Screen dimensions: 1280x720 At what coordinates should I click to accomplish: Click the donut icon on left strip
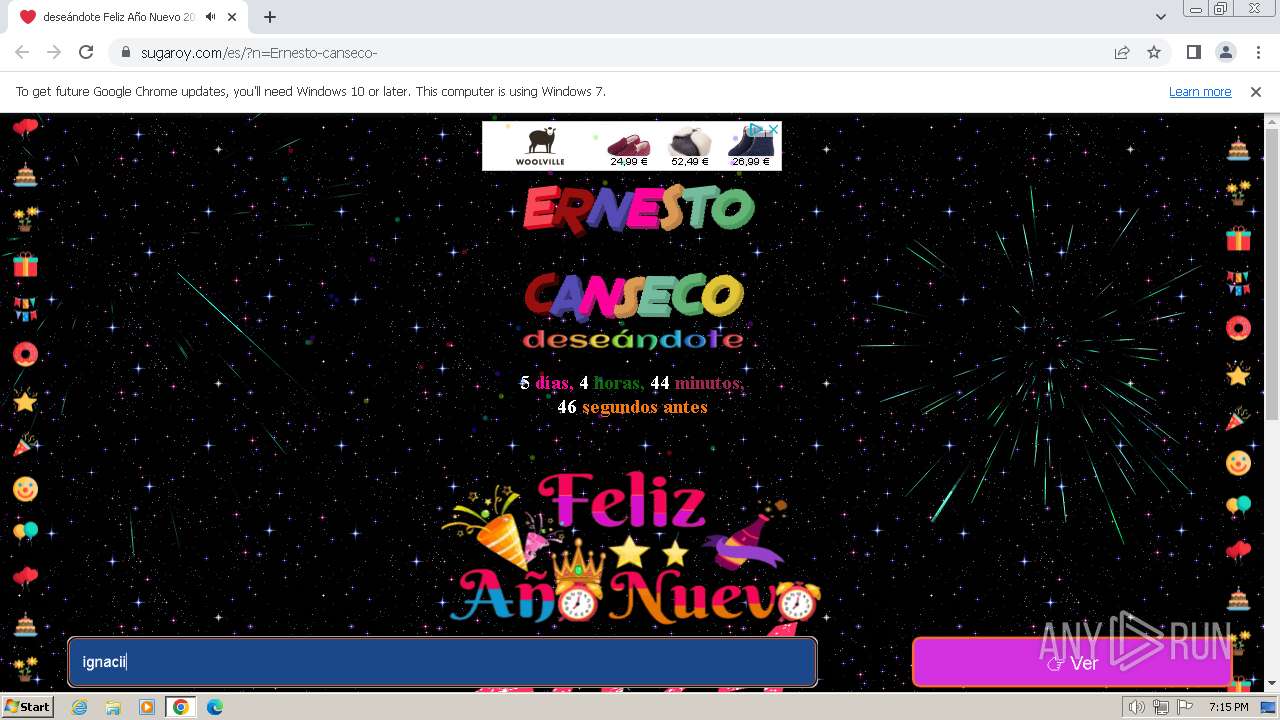coord(25,354)
